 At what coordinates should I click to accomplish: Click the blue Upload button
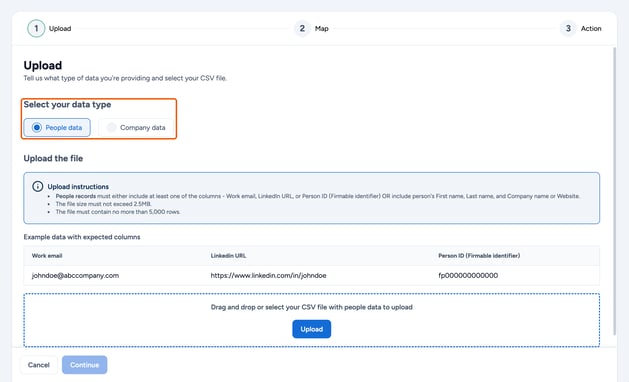click(311, 329)
